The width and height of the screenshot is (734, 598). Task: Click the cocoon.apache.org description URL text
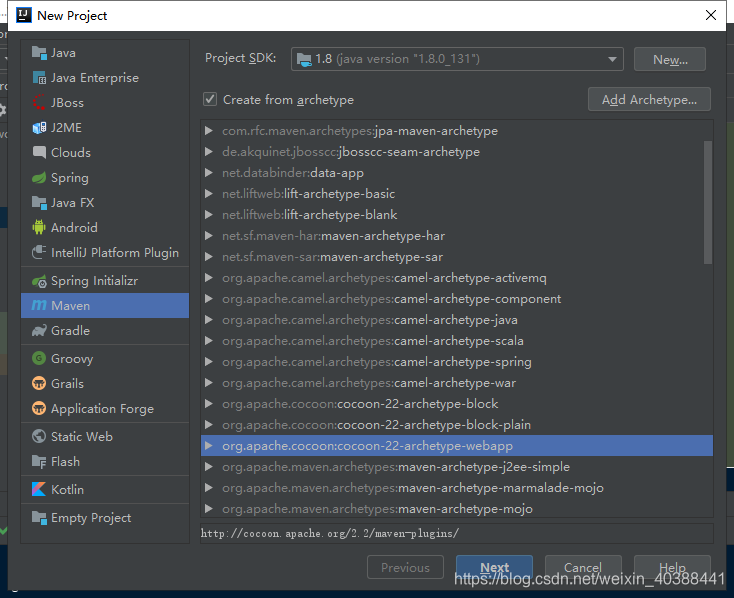tap(330, 533)
